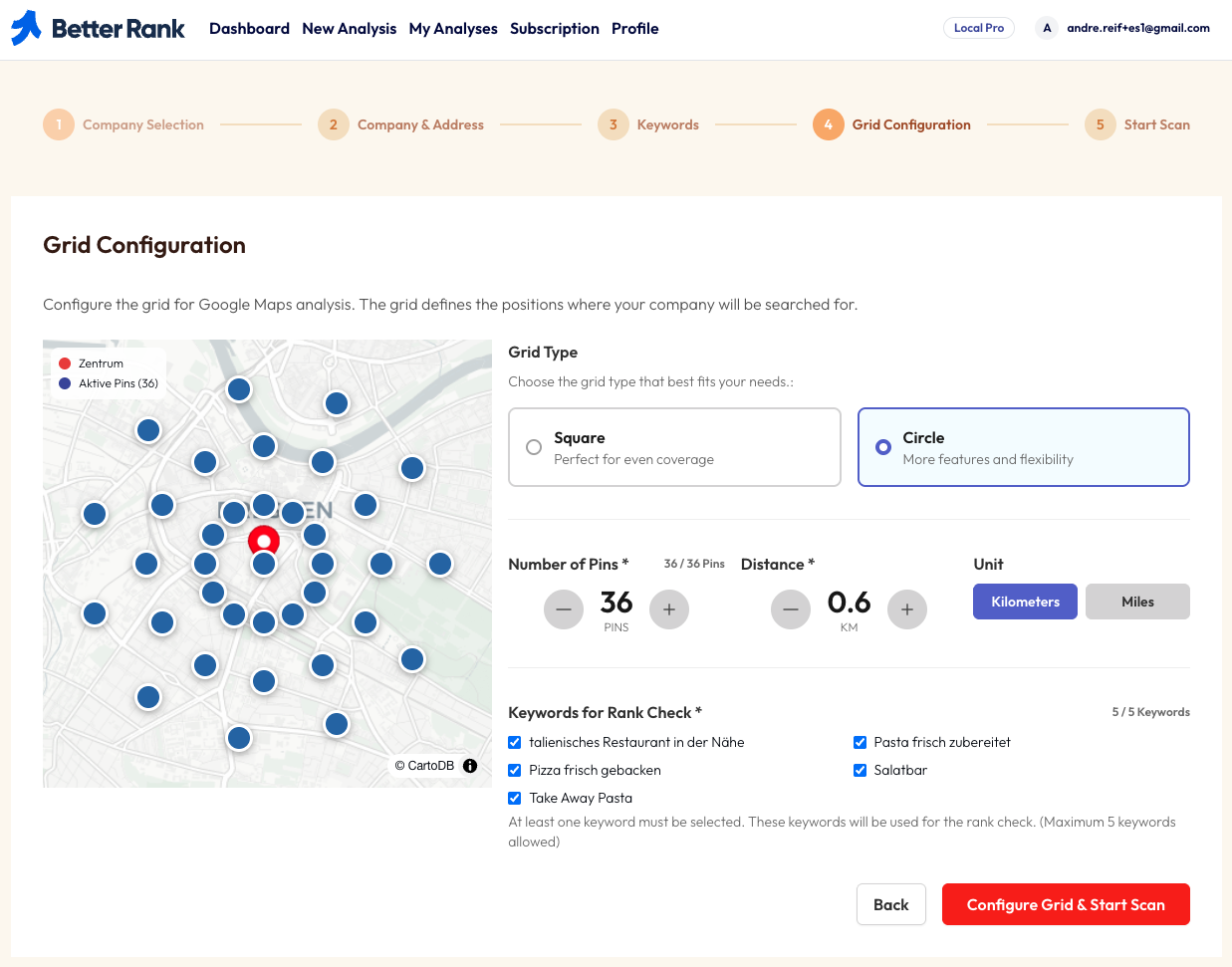The width and height of the screenshot is (1232, 967).
Task: Navigate to My Analyses
Action: (453, 28)
